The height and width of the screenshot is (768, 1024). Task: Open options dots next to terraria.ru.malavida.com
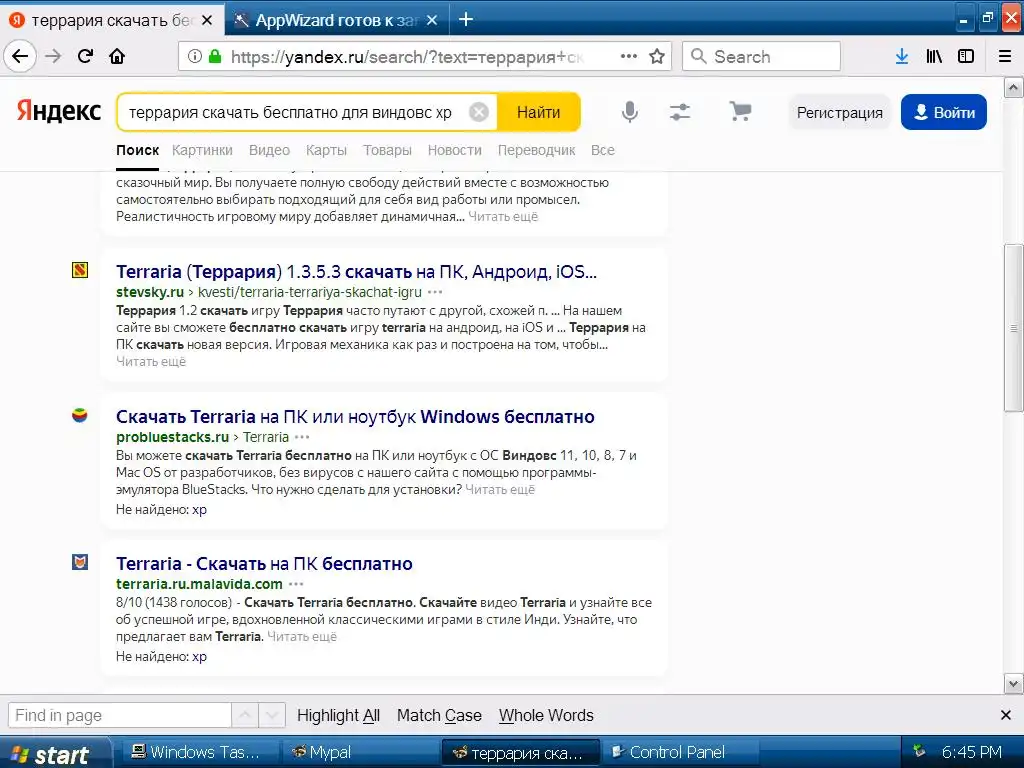tap(296, 584)
